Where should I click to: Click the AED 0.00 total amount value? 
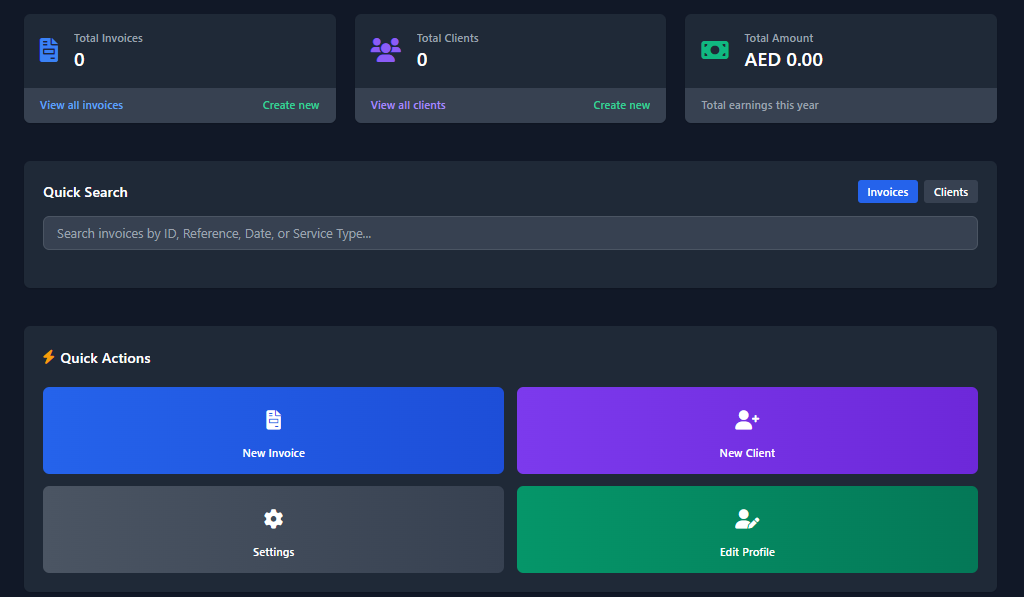coord(783,60)
